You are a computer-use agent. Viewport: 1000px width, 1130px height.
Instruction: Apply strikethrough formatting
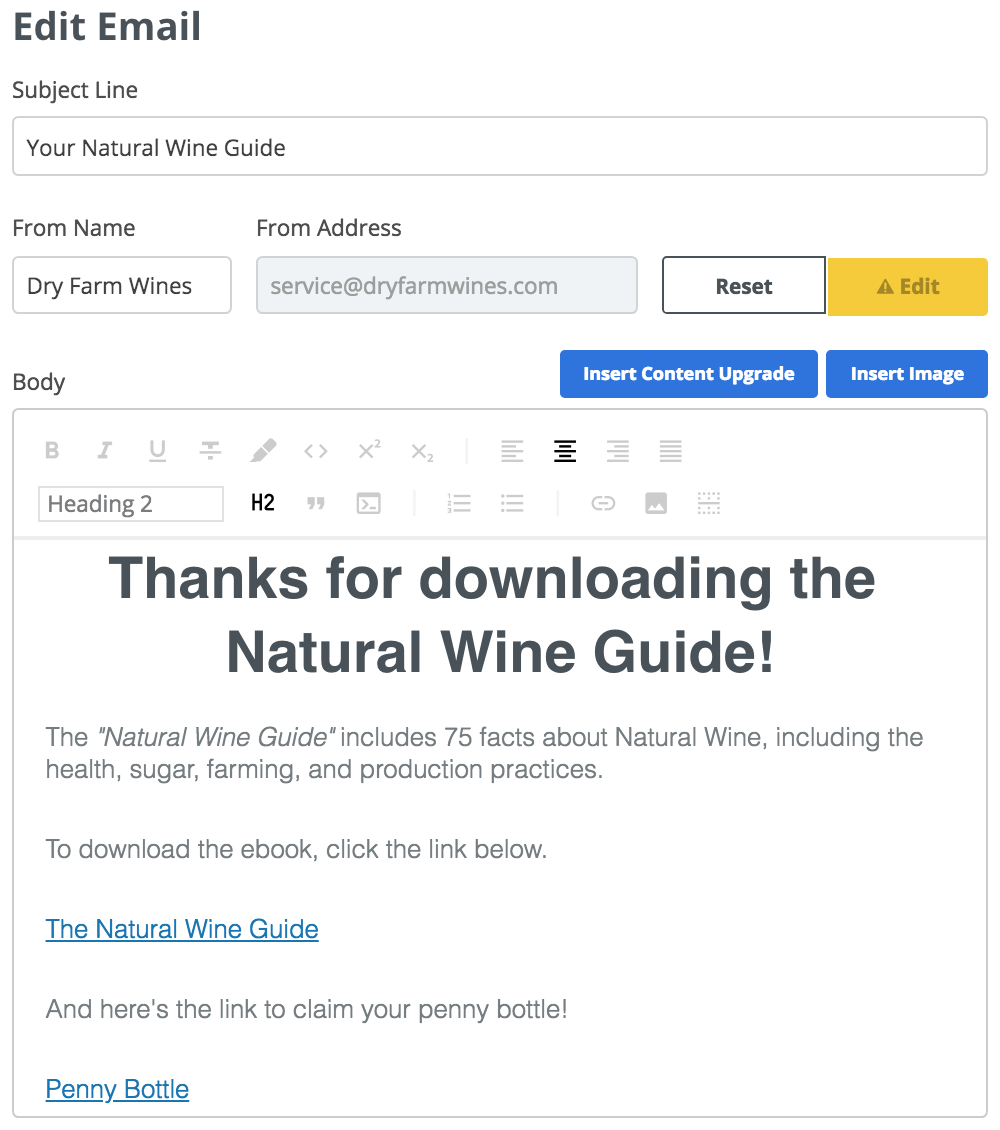[210, 450]
